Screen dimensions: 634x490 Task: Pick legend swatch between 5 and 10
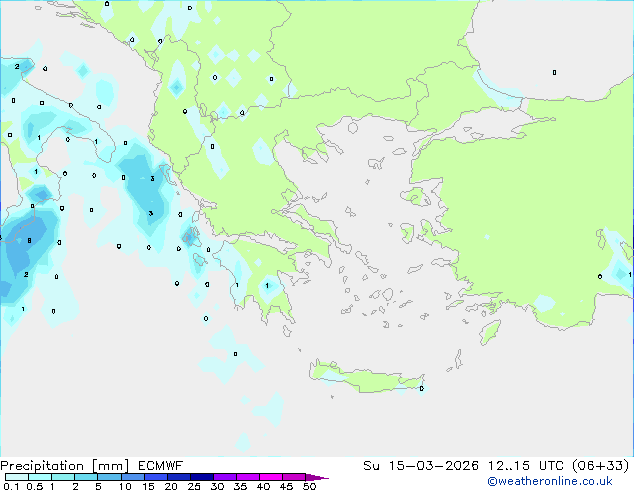pos(109,477)
